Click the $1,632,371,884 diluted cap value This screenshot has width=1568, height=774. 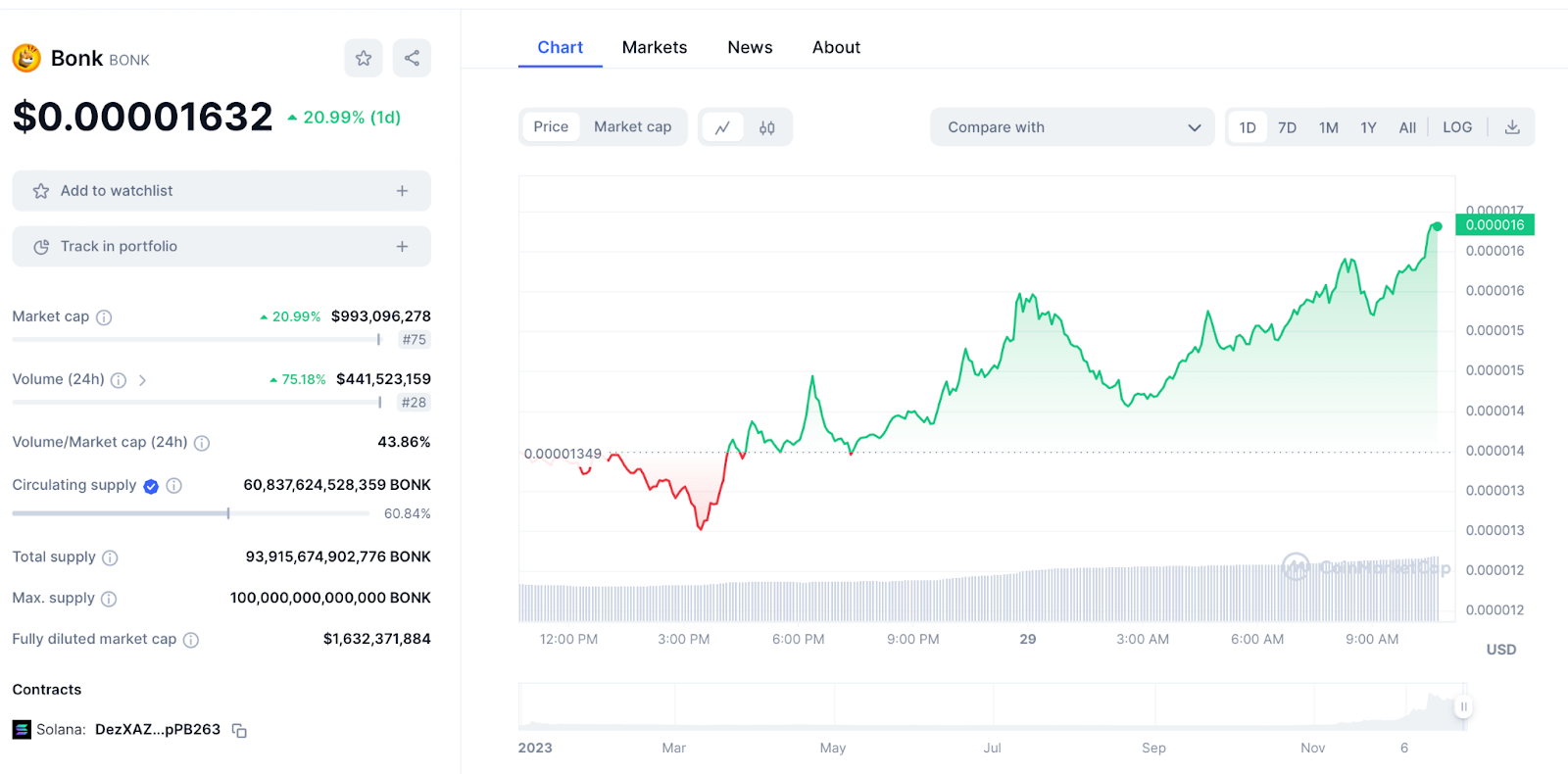(377, 639)
